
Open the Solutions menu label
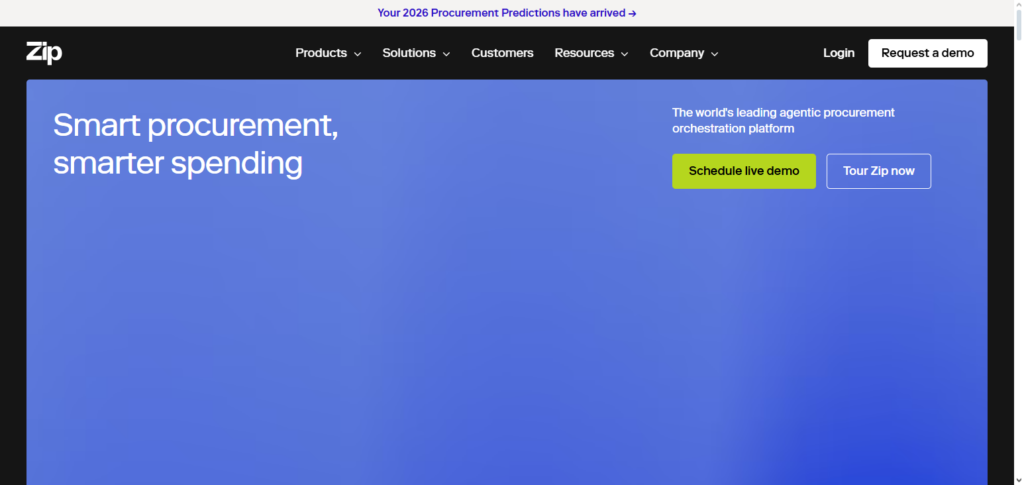[x=409, y=53]
